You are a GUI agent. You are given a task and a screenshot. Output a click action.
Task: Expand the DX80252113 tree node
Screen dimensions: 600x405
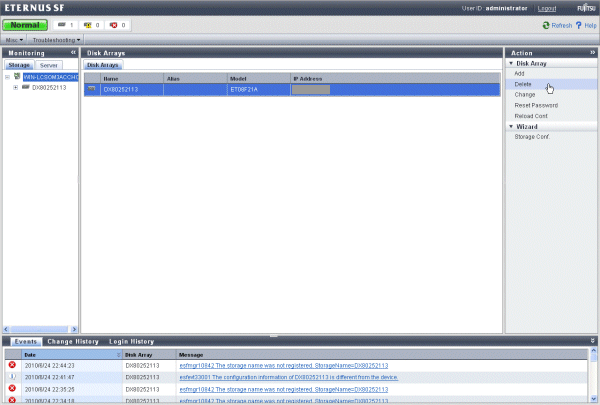click(x=15, y=87)
